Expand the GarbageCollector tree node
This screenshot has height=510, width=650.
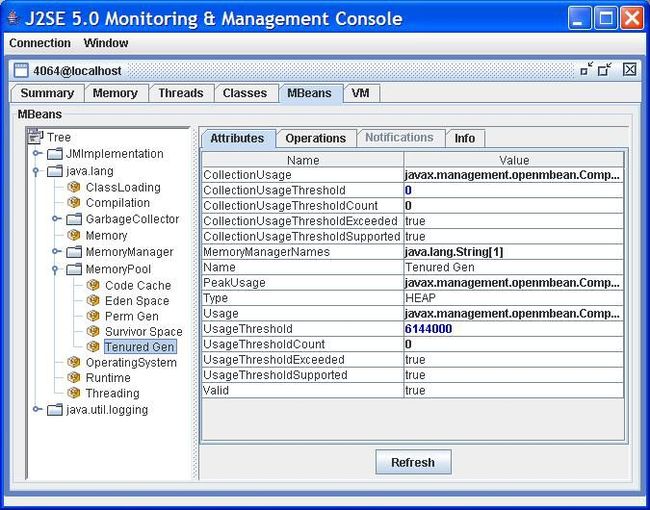(x=56, y=219)
